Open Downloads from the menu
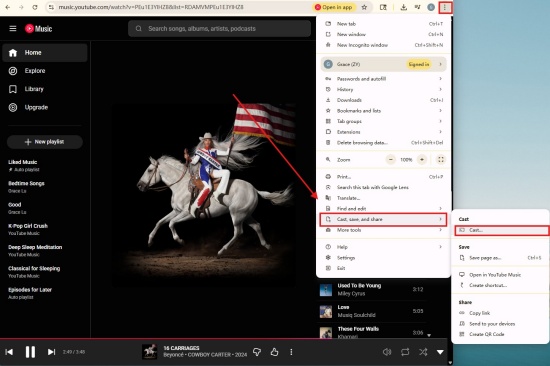 point(384,100)
